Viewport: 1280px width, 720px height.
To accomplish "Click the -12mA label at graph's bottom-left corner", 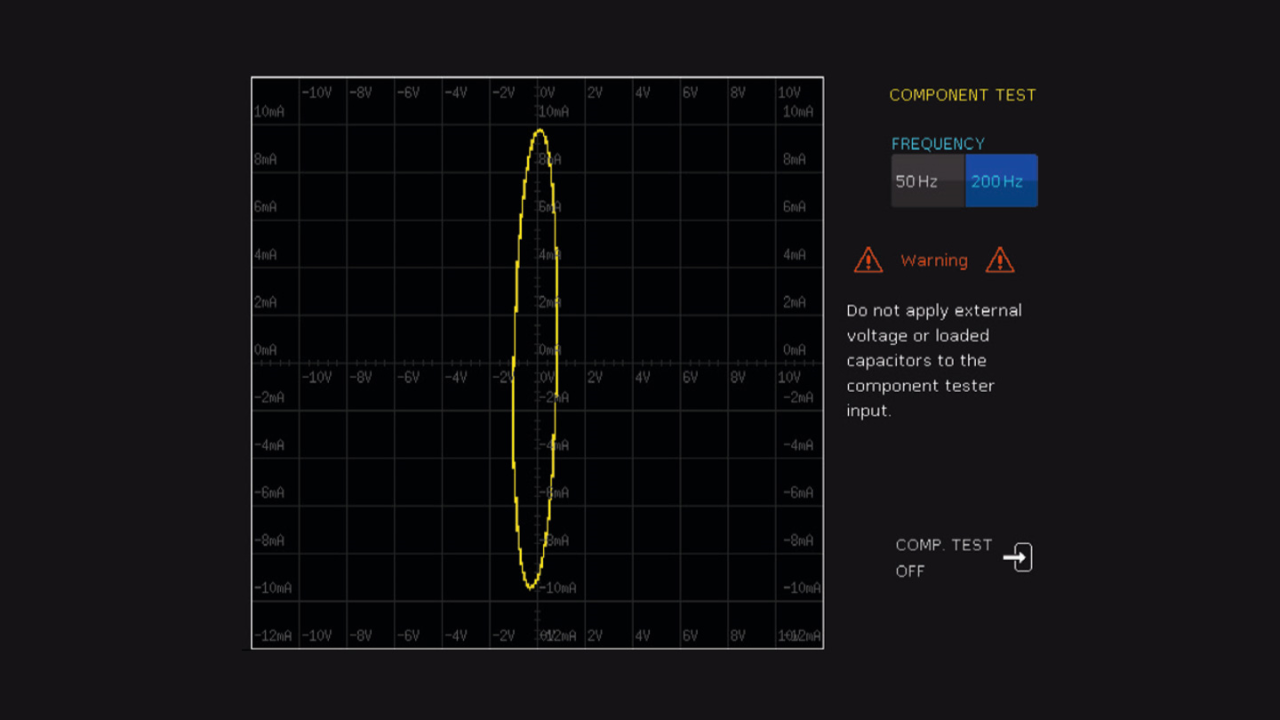I will 272,636.
